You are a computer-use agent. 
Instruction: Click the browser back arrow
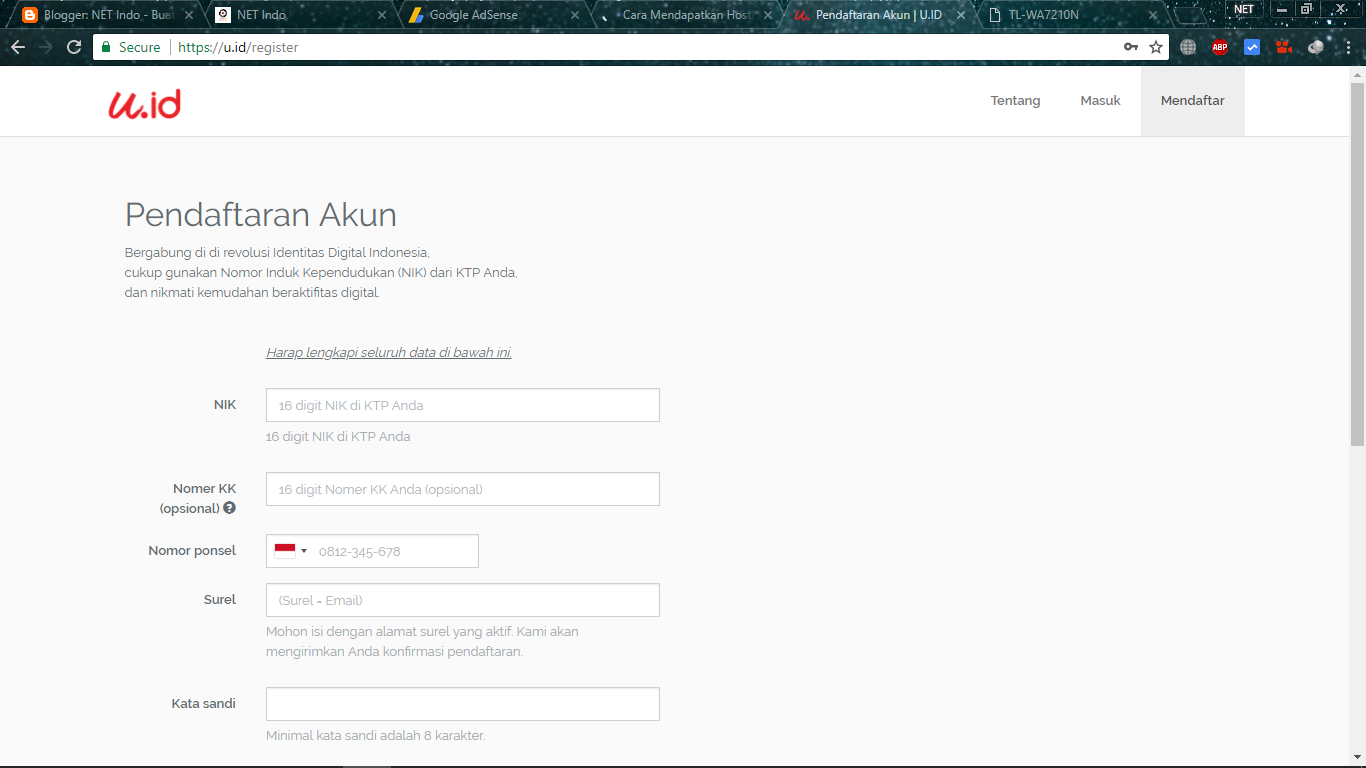pos(18,47)
